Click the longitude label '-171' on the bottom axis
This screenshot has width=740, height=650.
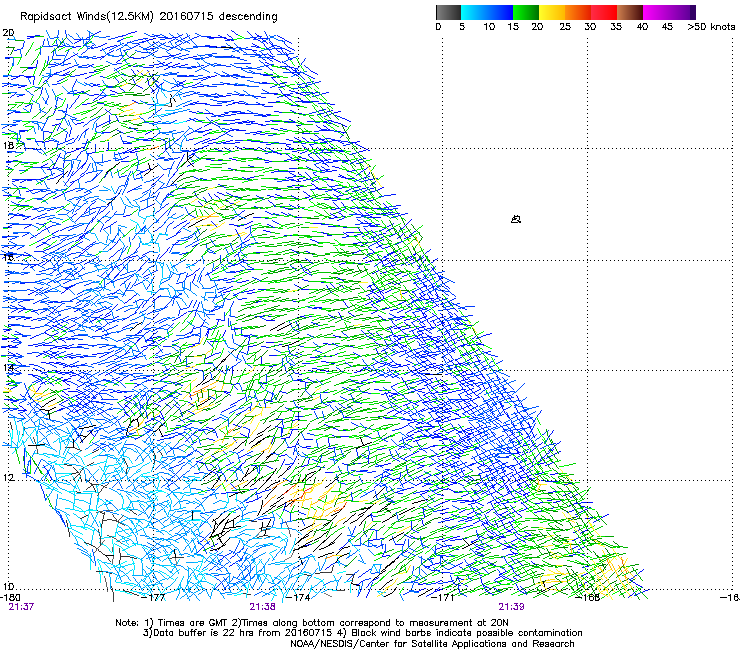coord(443,597)
